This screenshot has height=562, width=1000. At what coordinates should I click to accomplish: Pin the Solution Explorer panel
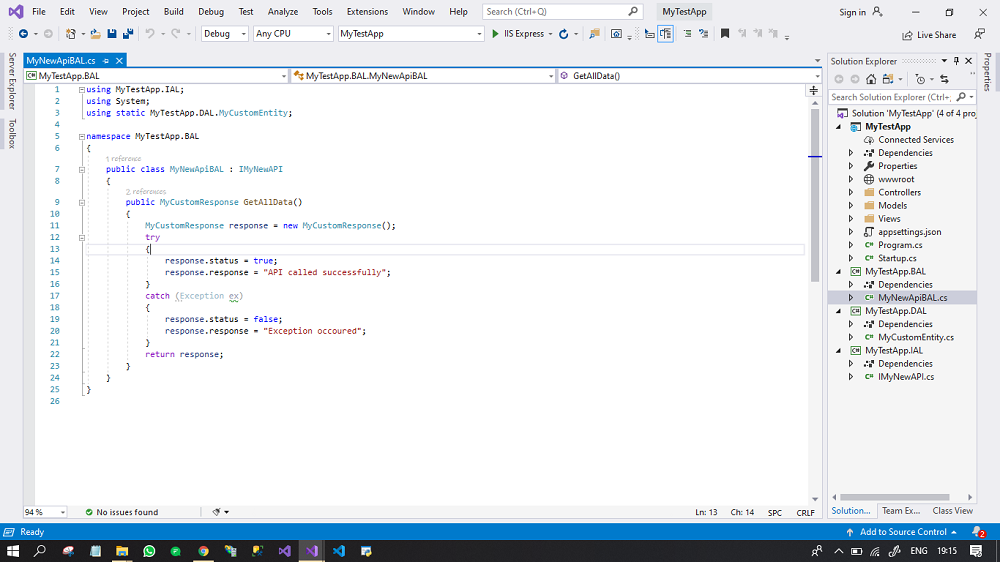(x=956, y=62)
